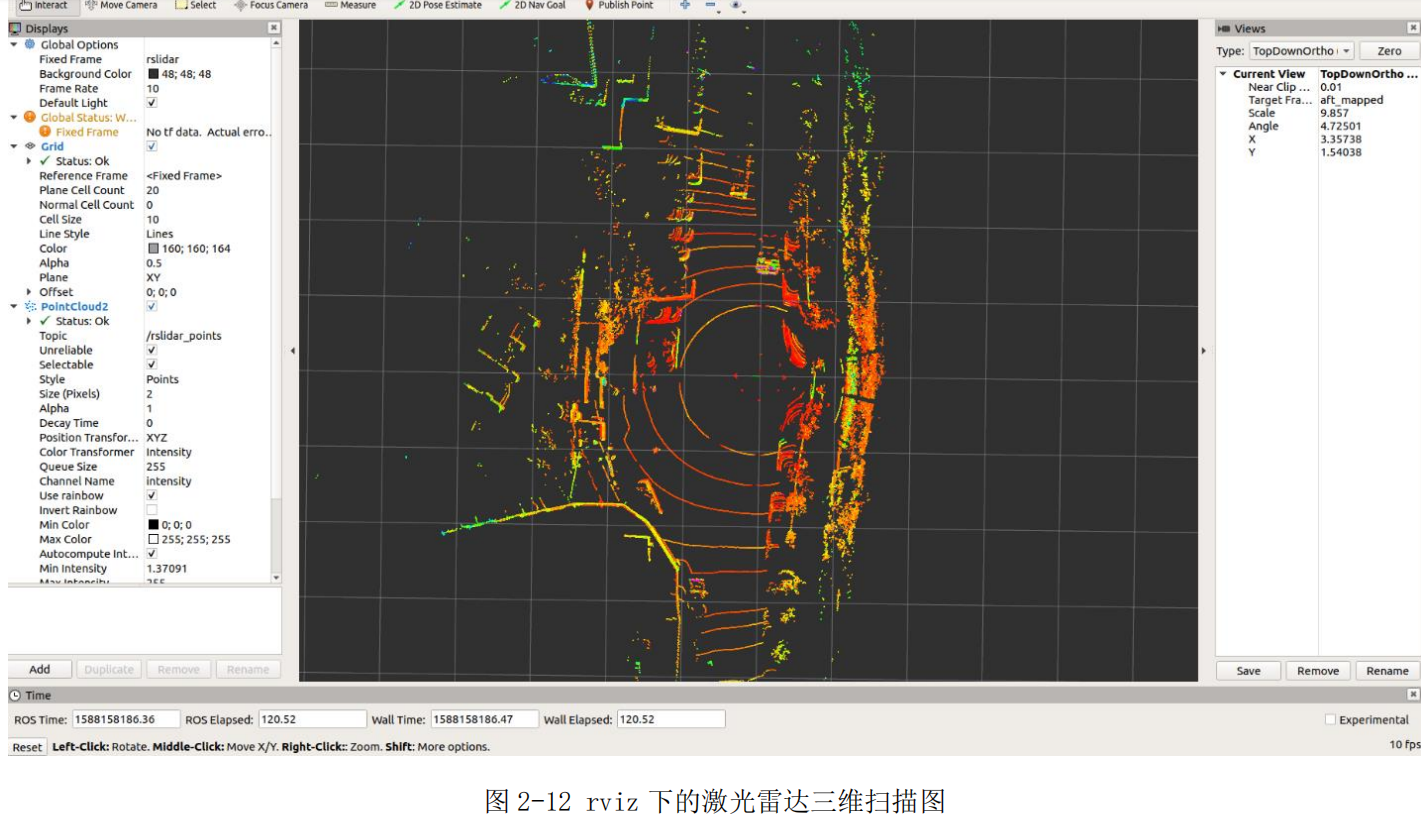Disable the Grid display checkbox
This screenshot has width=1421, height=821.
tap(152, 146)
